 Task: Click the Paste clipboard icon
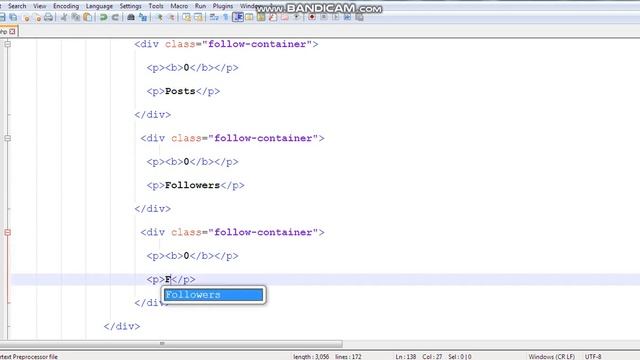87,17
